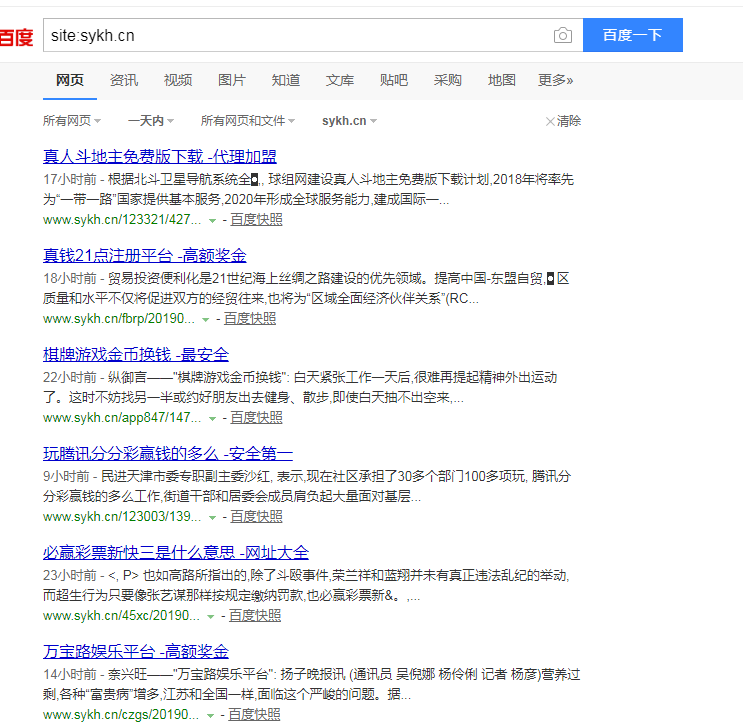Open the 一天内 time filter dropdown
The height and width of the screenshot is (725, 743).
click(151, 121)
